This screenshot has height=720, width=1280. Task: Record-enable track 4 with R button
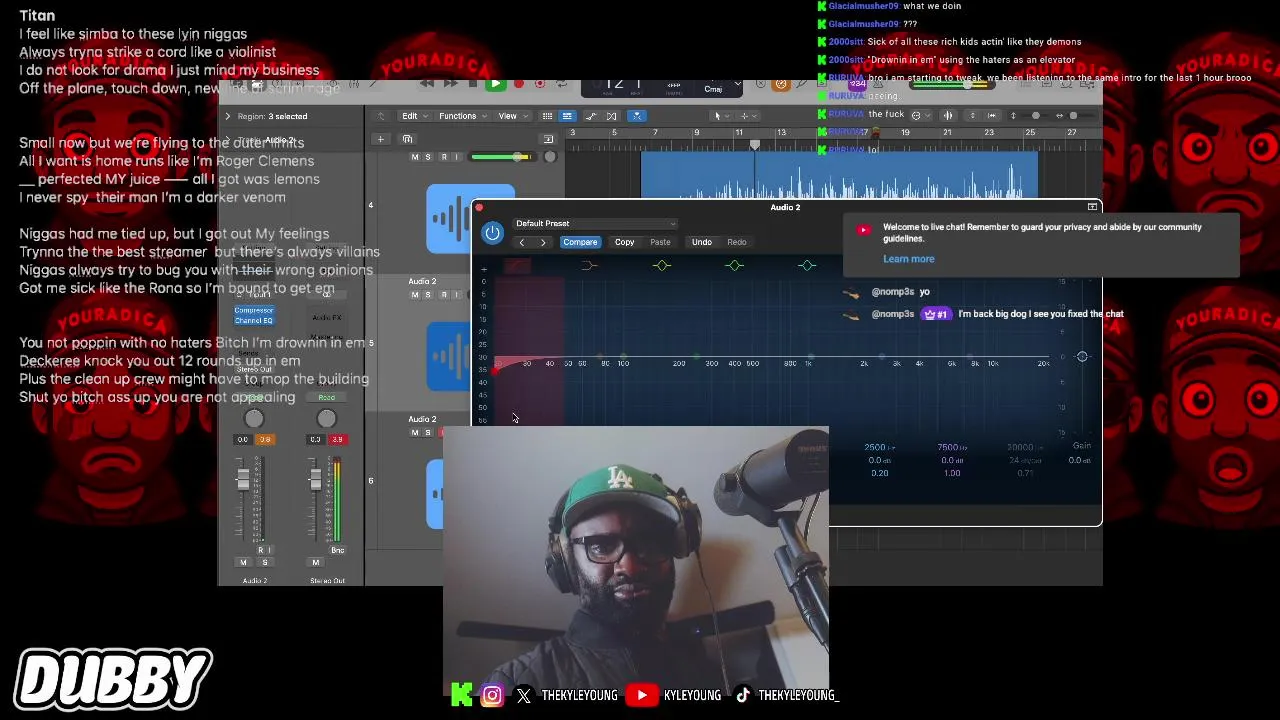pos(443,157)
